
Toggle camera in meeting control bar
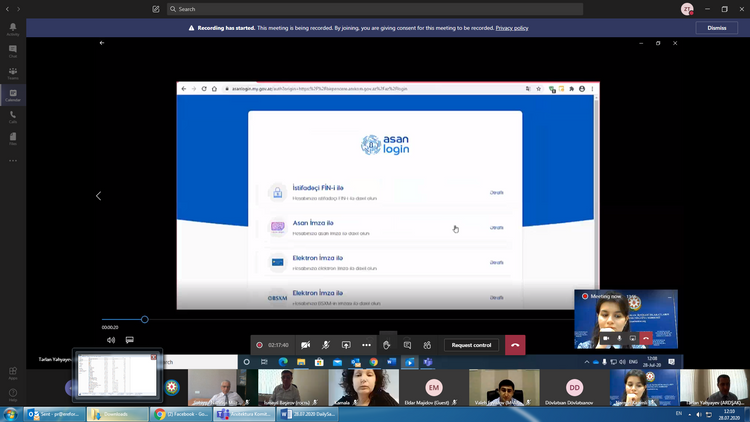tap(306, 345)
